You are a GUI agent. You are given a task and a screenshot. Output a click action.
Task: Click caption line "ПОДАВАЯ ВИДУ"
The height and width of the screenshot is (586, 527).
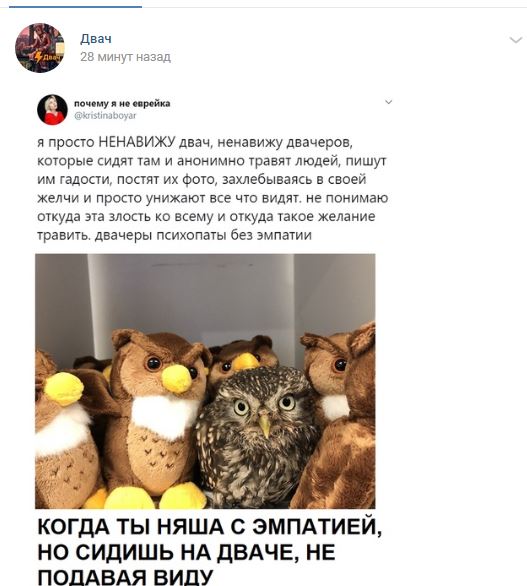click(125, 577)
